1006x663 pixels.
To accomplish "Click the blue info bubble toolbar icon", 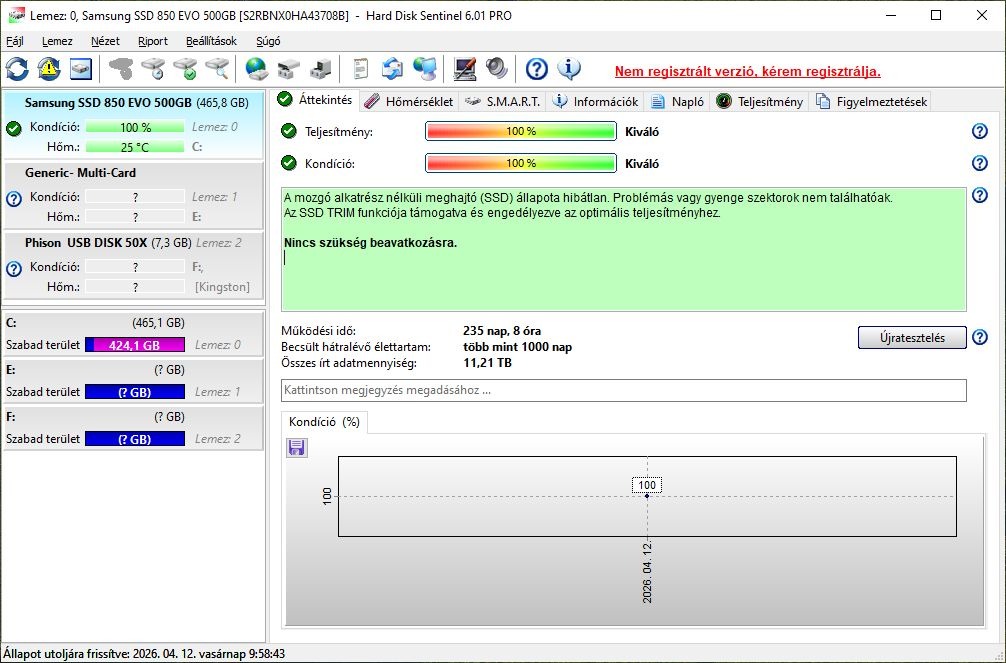I will 568,69.
